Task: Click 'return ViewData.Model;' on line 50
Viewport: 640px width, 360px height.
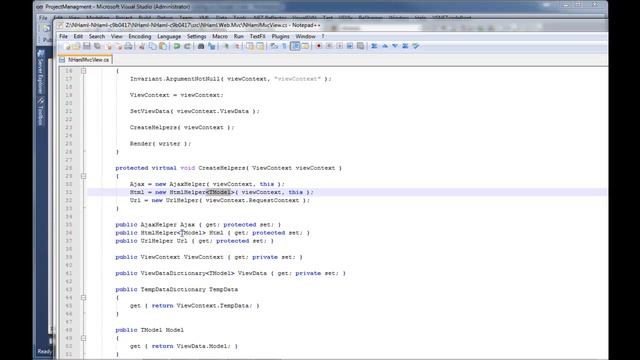Action: tap(195, 346)
